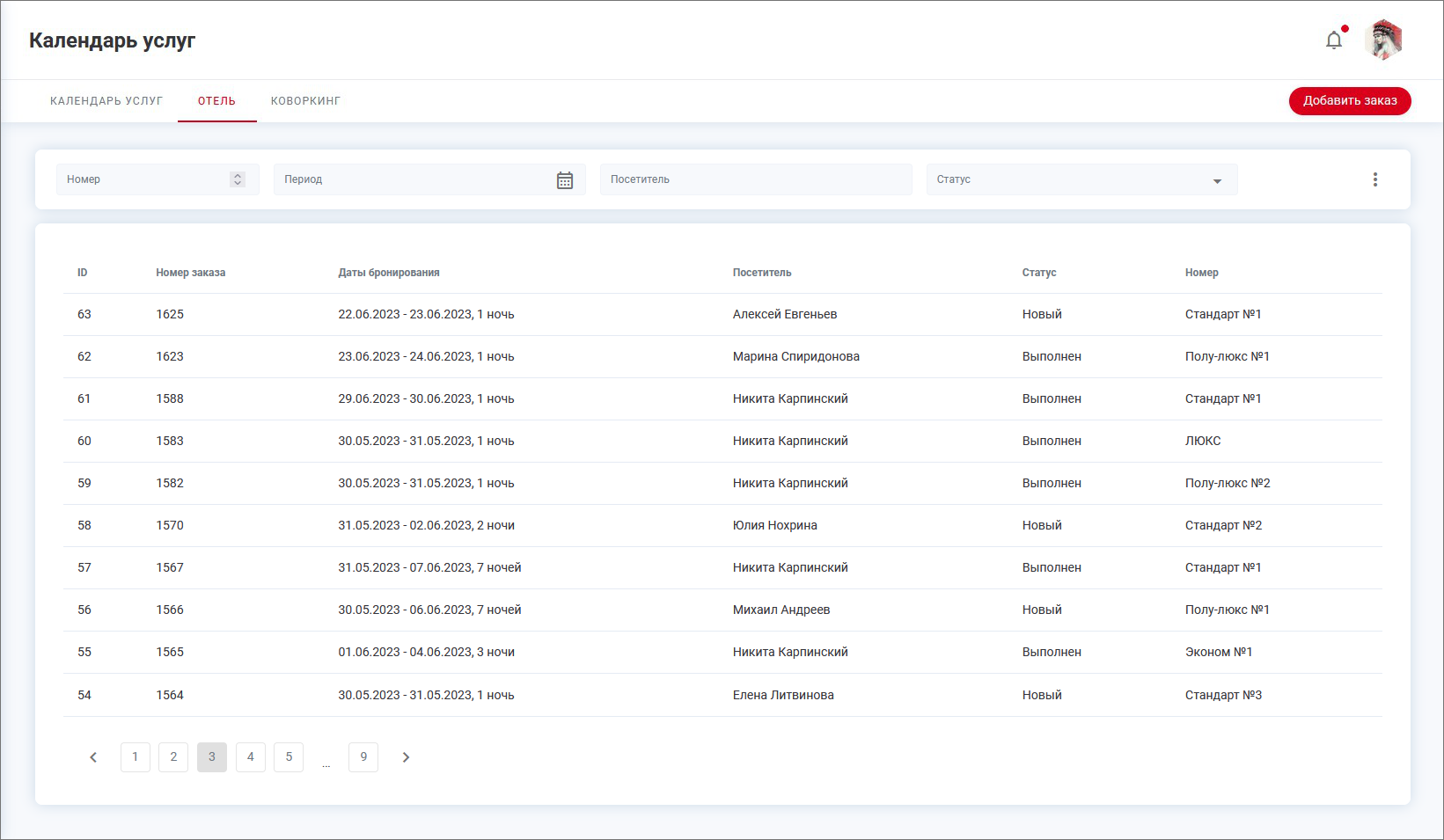The image size is (1444, 840).
Task: Go to the previous page arrow
Action: (93, 757)
